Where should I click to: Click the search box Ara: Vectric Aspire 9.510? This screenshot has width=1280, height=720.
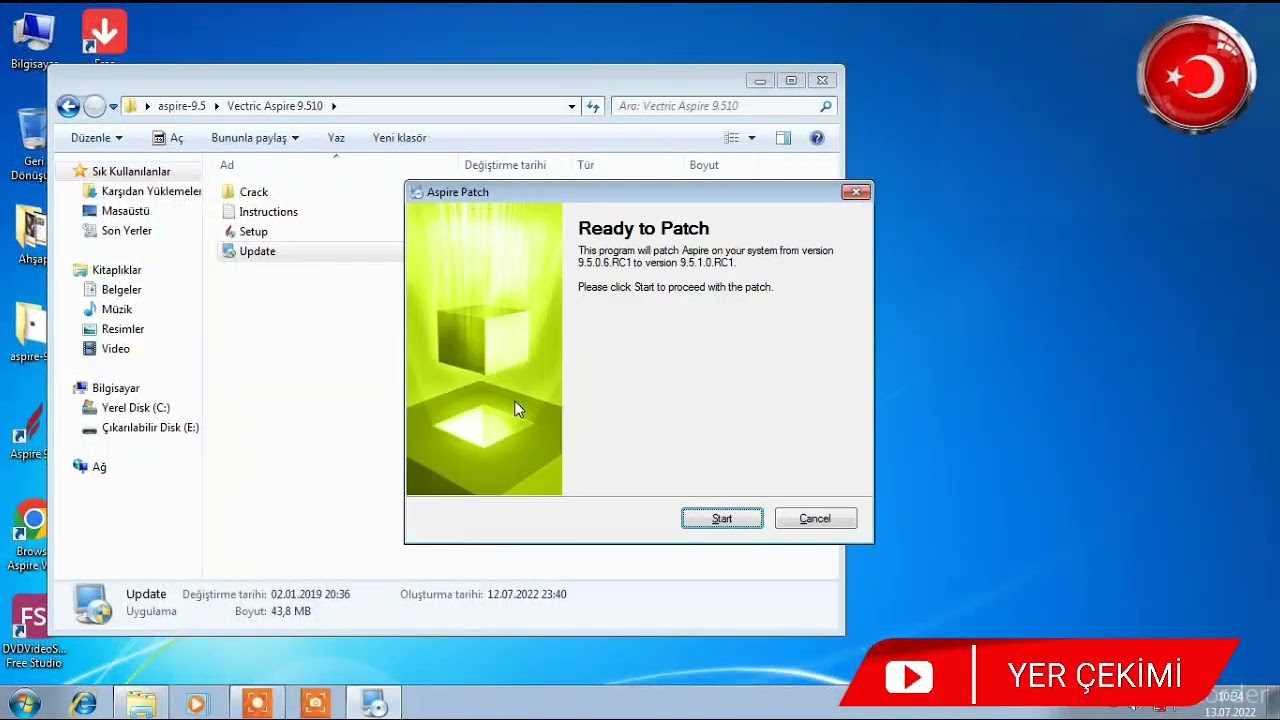(x=724, y=106)
